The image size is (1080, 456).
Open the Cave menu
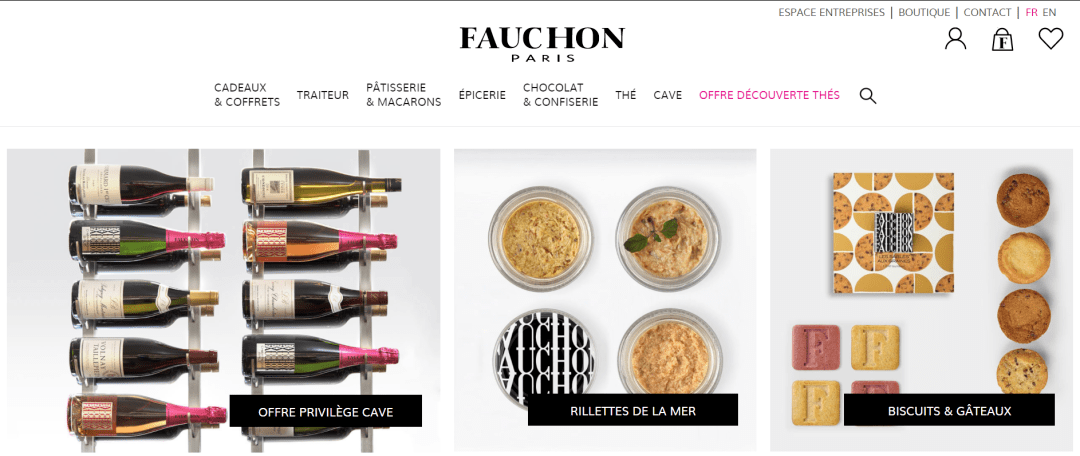[667, 95]
